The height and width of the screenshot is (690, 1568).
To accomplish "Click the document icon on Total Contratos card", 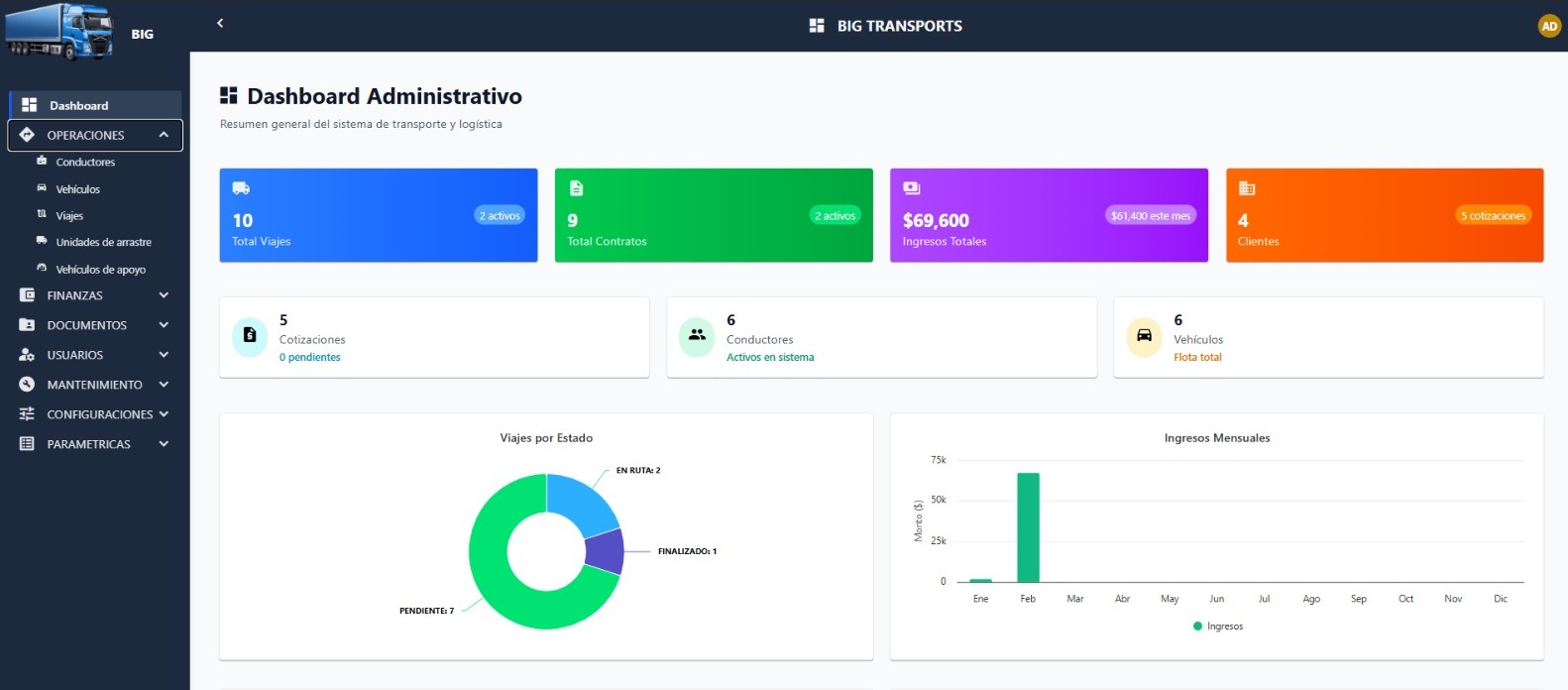I will coord(576,188).
